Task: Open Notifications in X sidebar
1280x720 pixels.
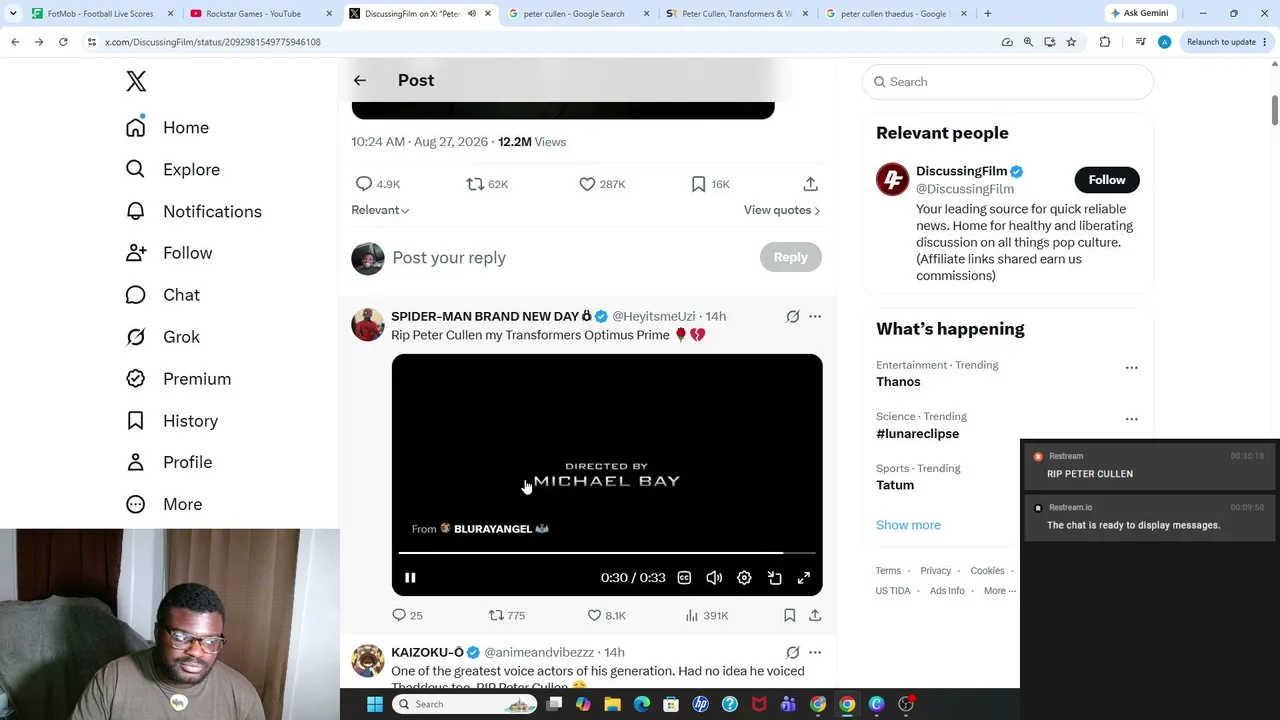Action: (x=194, y=212)
